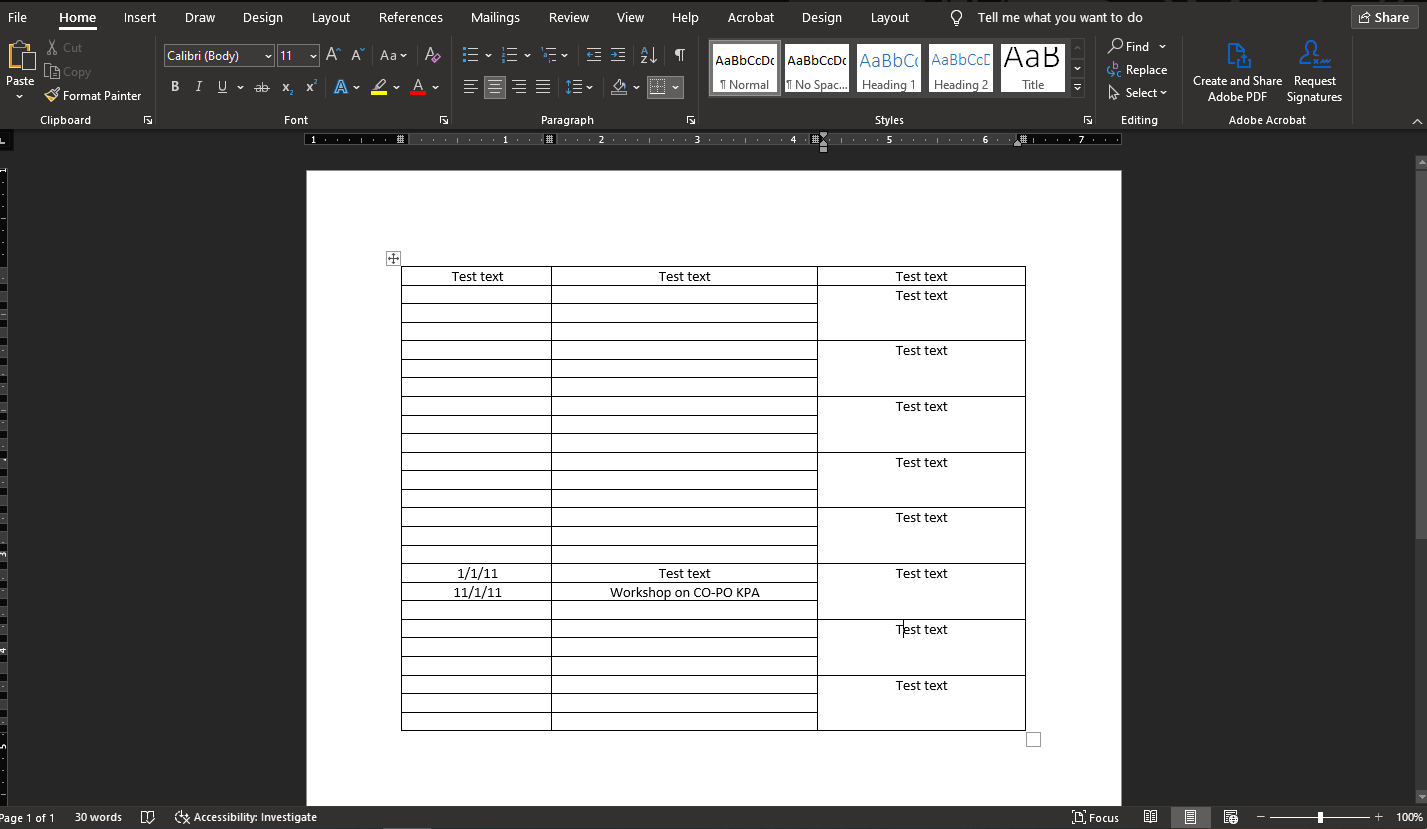Image resolution: width=1427 pixels, height=829 pixels.
Task: Apply yellow text highlight color
Action: 379,88
